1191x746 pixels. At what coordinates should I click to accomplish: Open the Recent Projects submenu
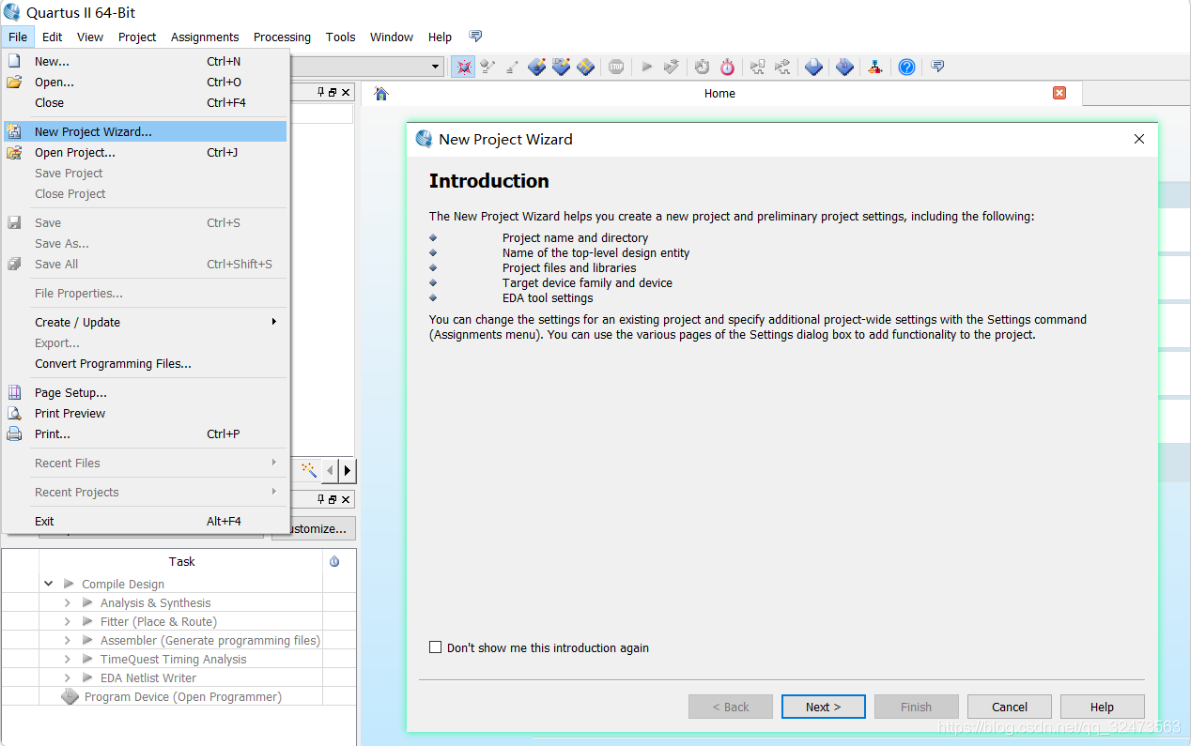[x=146, y=492]
